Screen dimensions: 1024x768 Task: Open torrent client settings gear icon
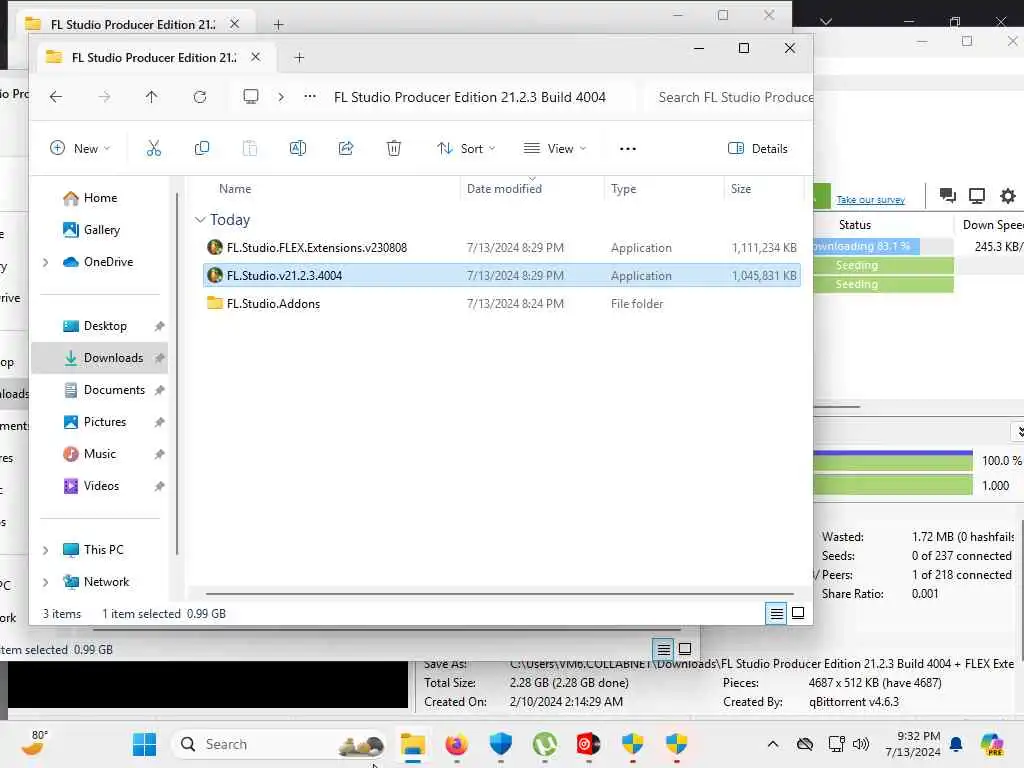(x=1008, y=195)
